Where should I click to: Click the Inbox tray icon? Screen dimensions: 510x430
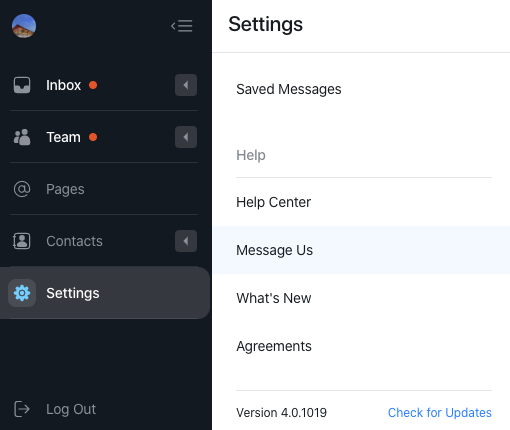tap(22, 85)
